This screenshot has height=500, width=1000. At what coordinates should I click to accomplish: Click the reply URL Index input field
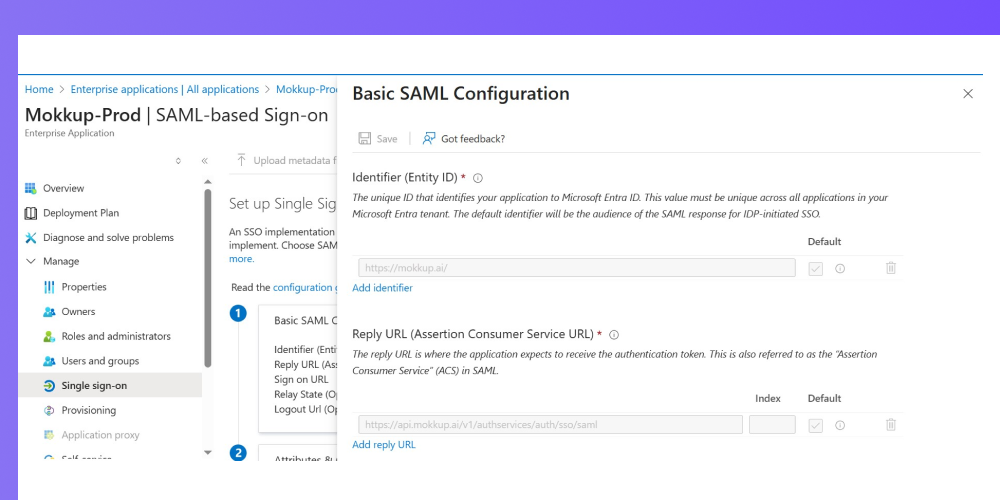point(772,425)
